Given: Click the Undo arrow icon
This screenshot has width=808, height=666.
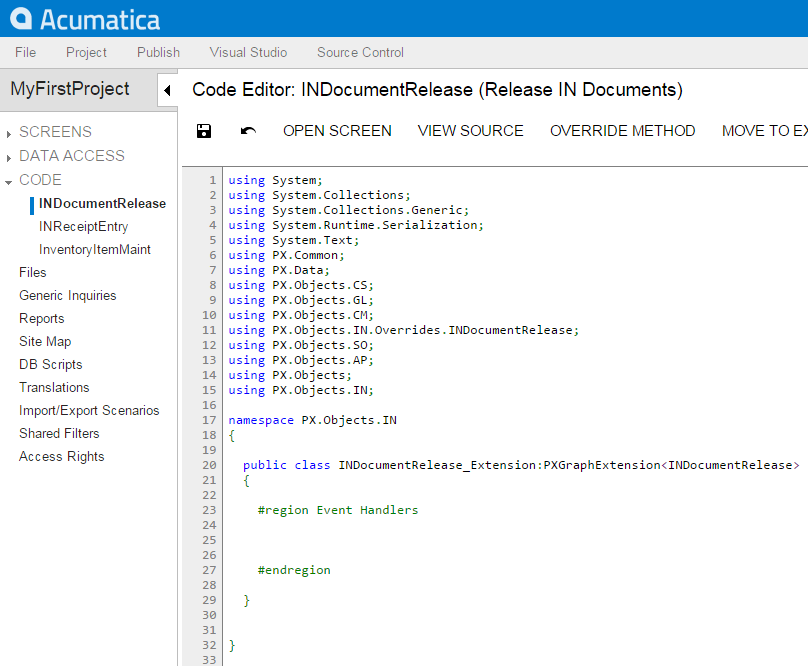Looking at the screenshot, I should click(248, 131).
